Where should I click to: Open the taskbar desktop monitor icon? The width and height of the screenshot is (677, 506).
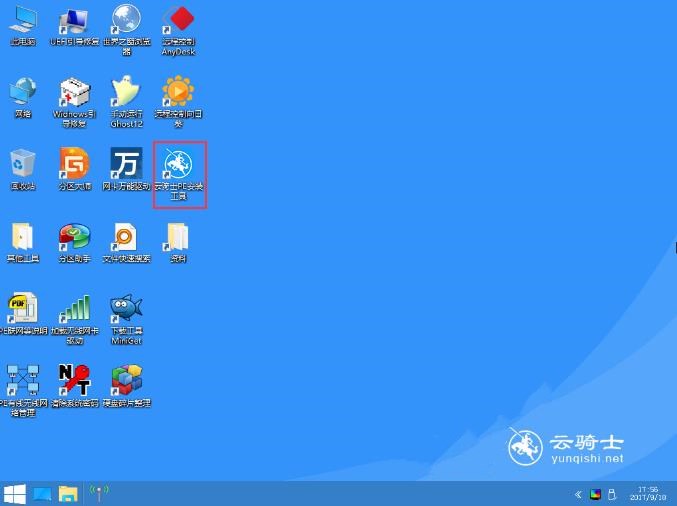pyautogui.click(x=42, y=494)
